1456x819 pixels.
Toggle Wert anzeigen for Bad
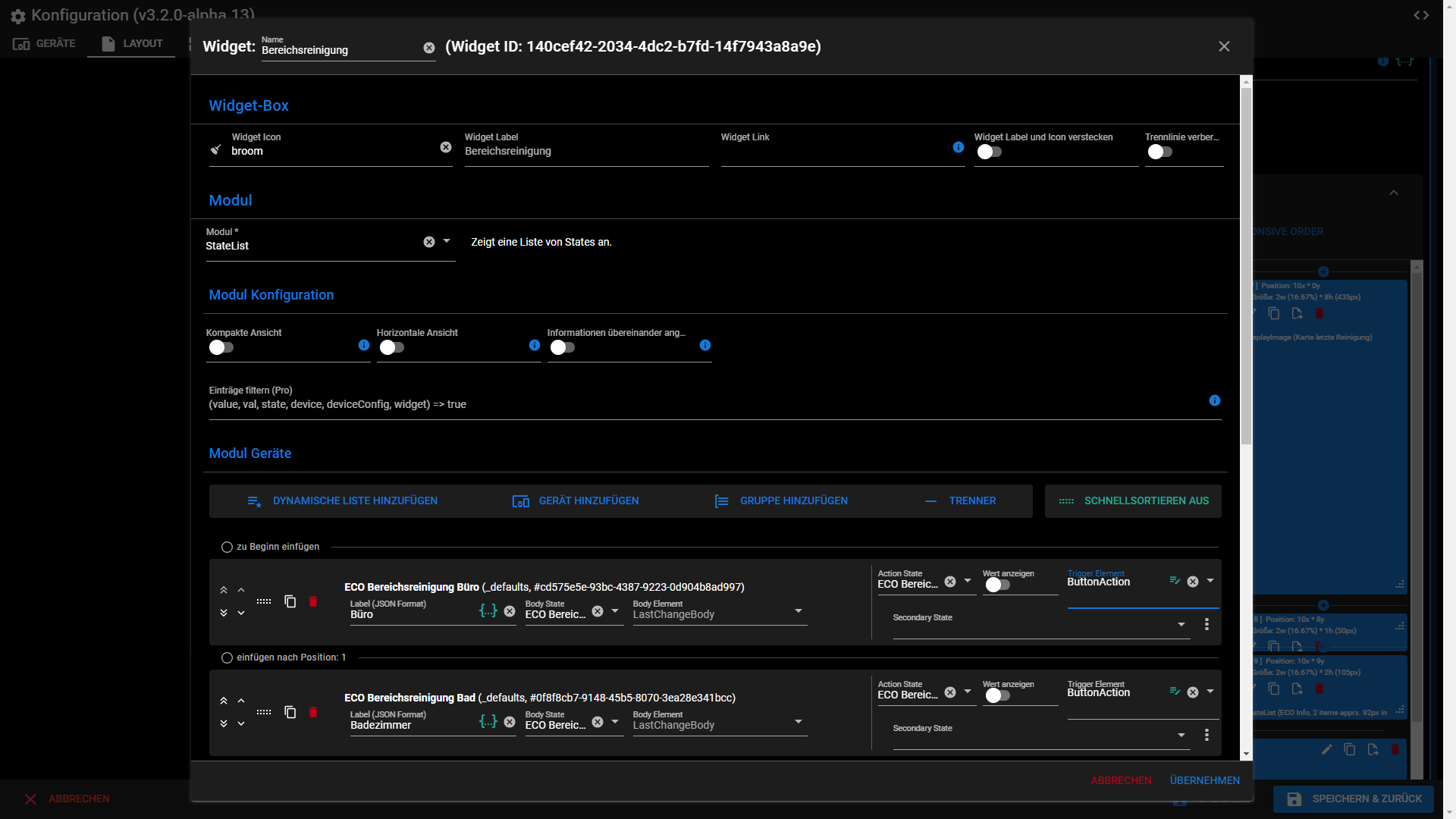(997, 695)
